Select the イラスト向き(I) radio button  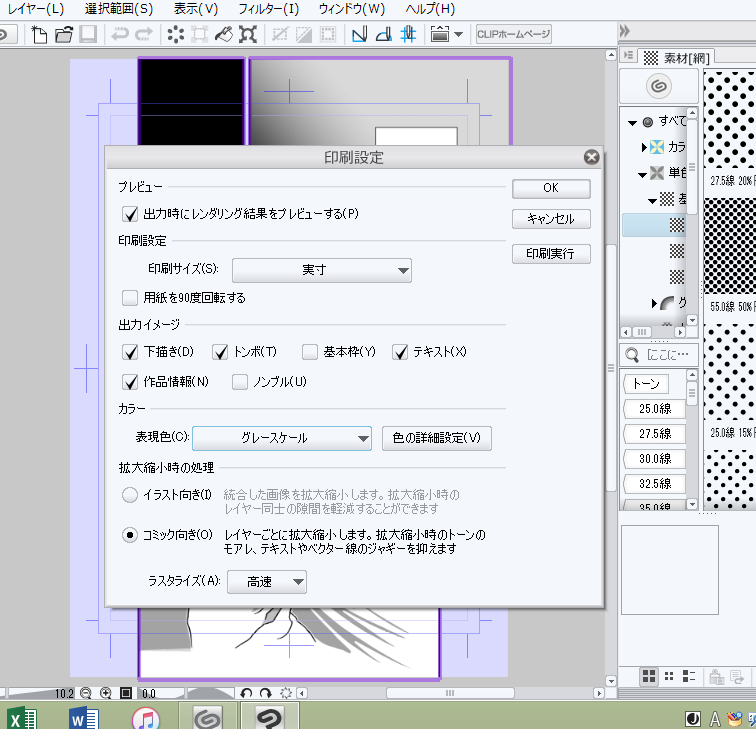pos(129,495)
